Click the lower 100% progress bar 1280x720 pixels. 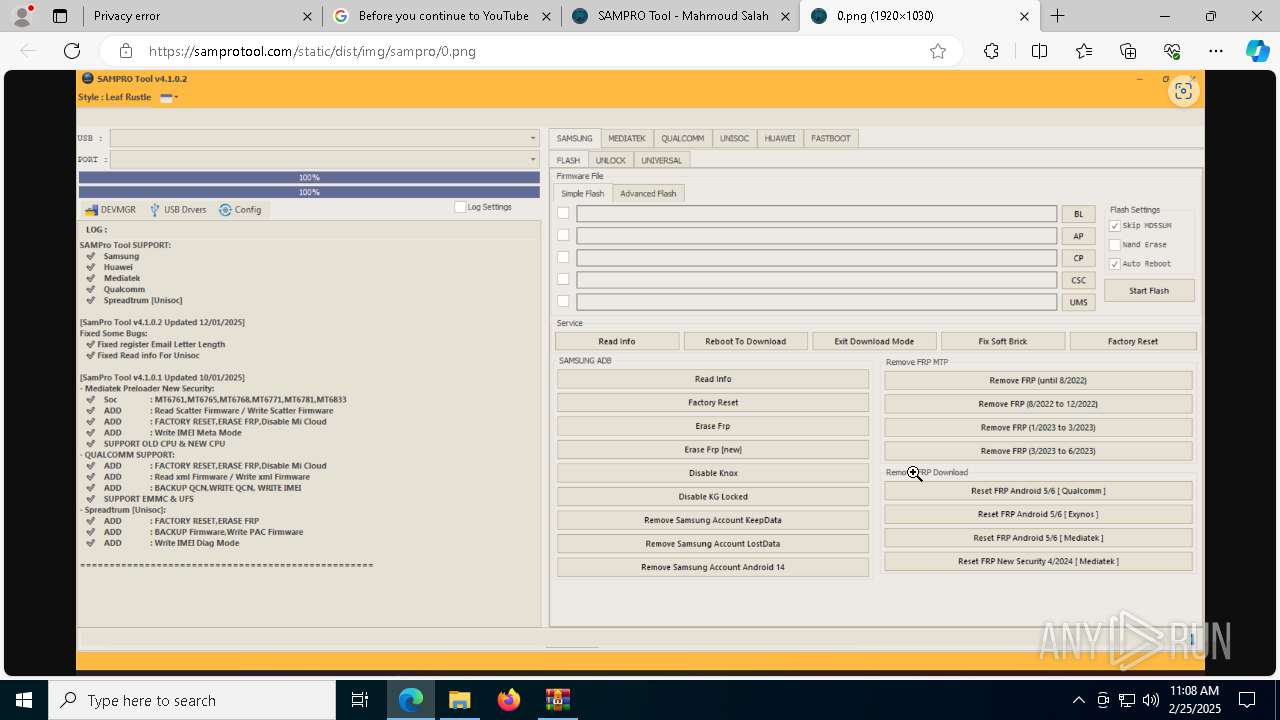(x=309, y=192)
